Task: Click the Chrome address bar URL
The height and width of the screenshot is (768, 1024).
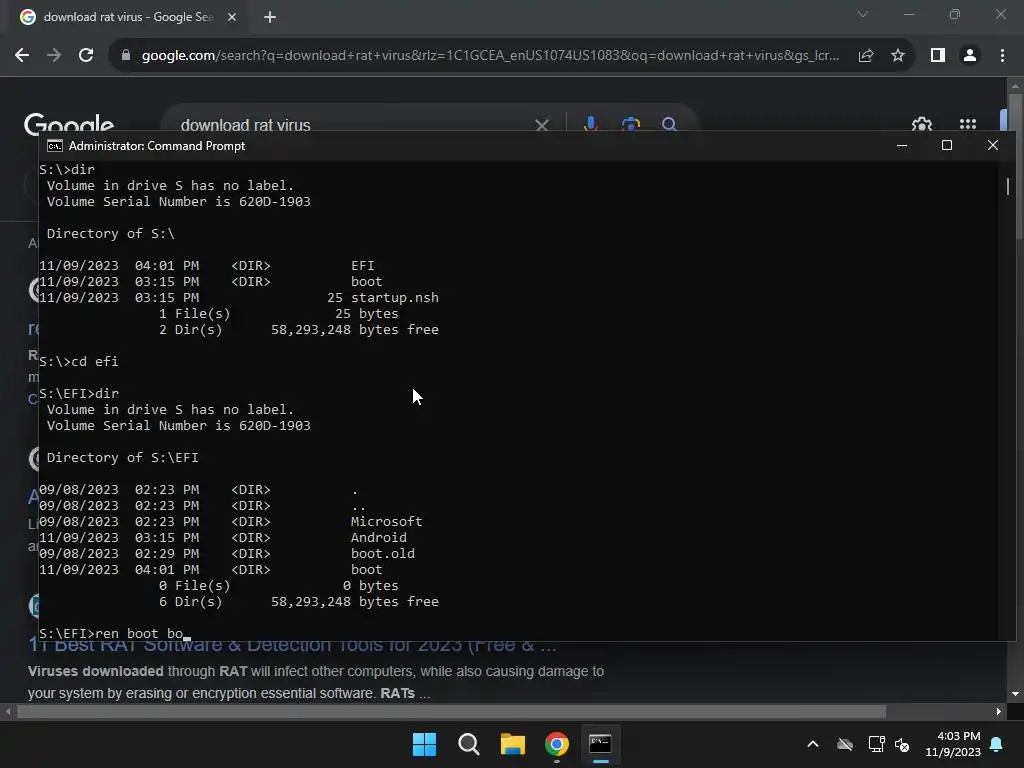Action: 490,56
